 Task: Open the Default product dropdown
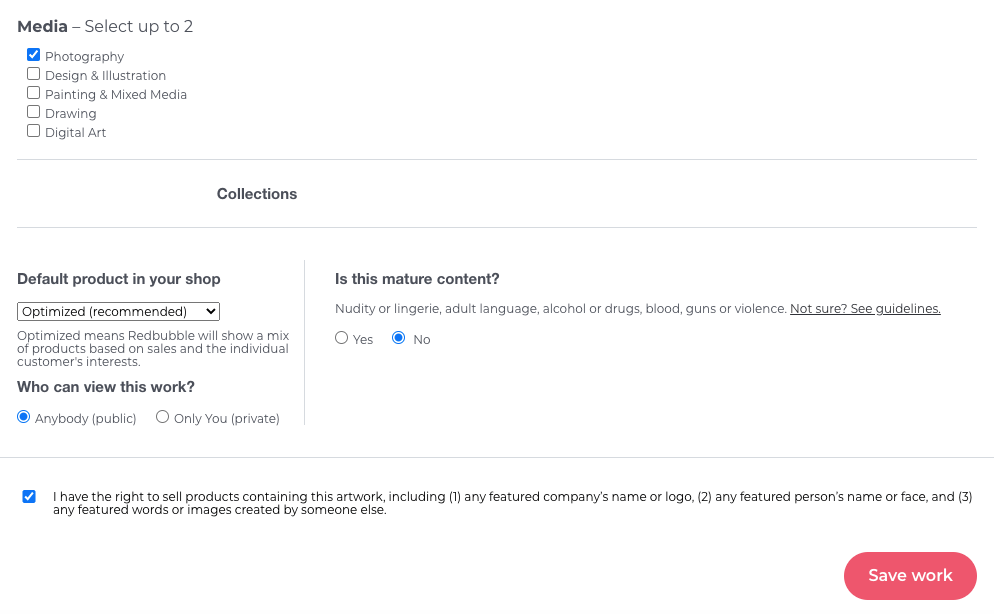coord(118,311)
